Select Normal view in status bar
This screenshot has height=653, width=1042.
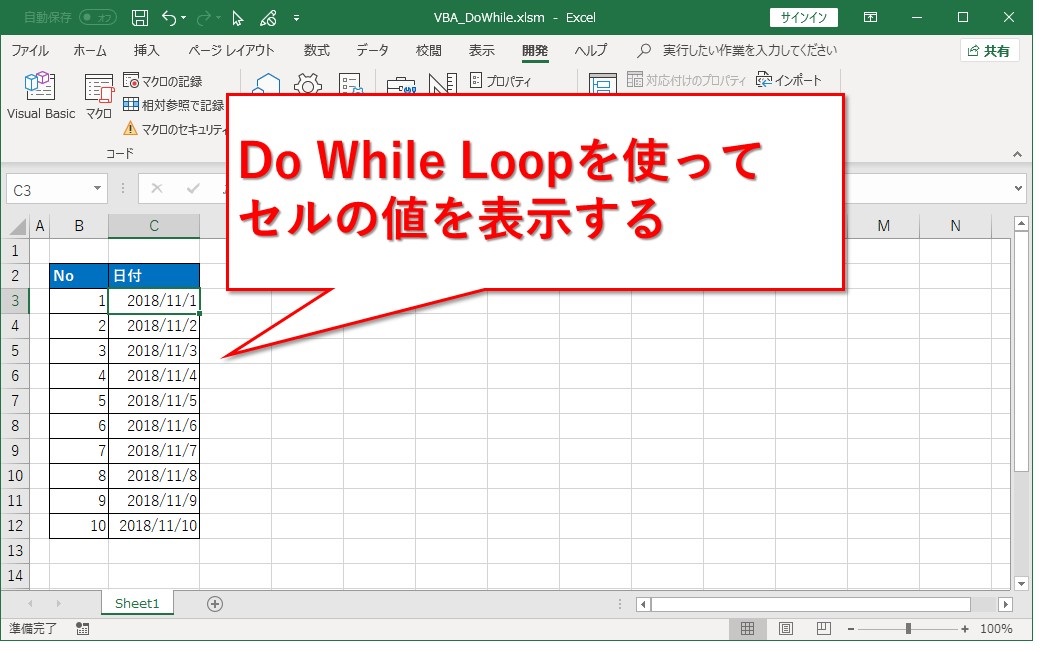[x=746, y=629]
